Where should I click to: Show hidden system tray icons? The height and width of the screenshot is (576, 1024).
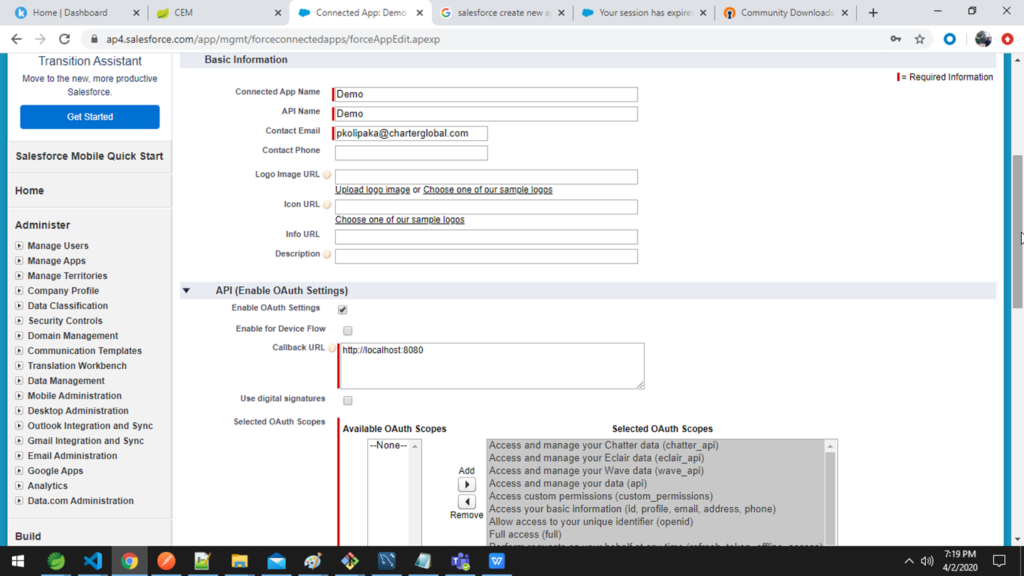click(908, 561)
